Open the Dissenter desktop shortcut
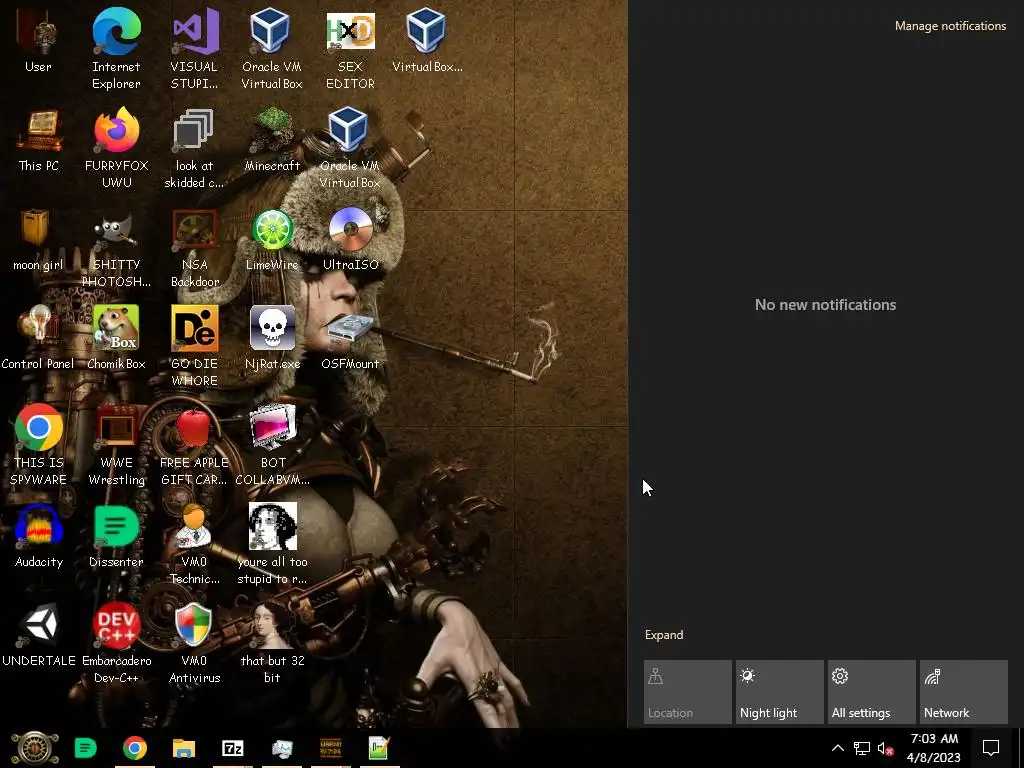 (x=116, y=536)
